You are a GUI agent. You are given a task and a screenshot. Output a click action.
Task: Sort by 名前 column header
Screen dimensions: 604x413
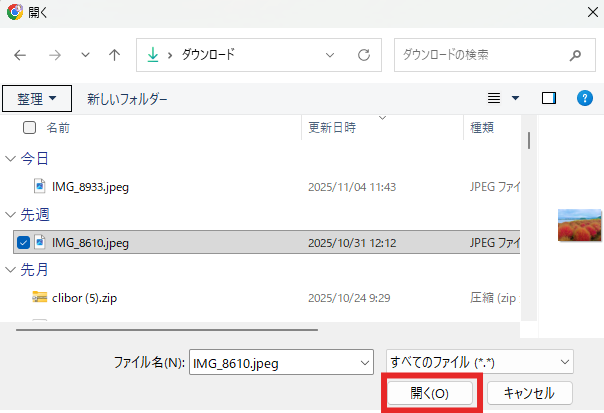(58, 128)
